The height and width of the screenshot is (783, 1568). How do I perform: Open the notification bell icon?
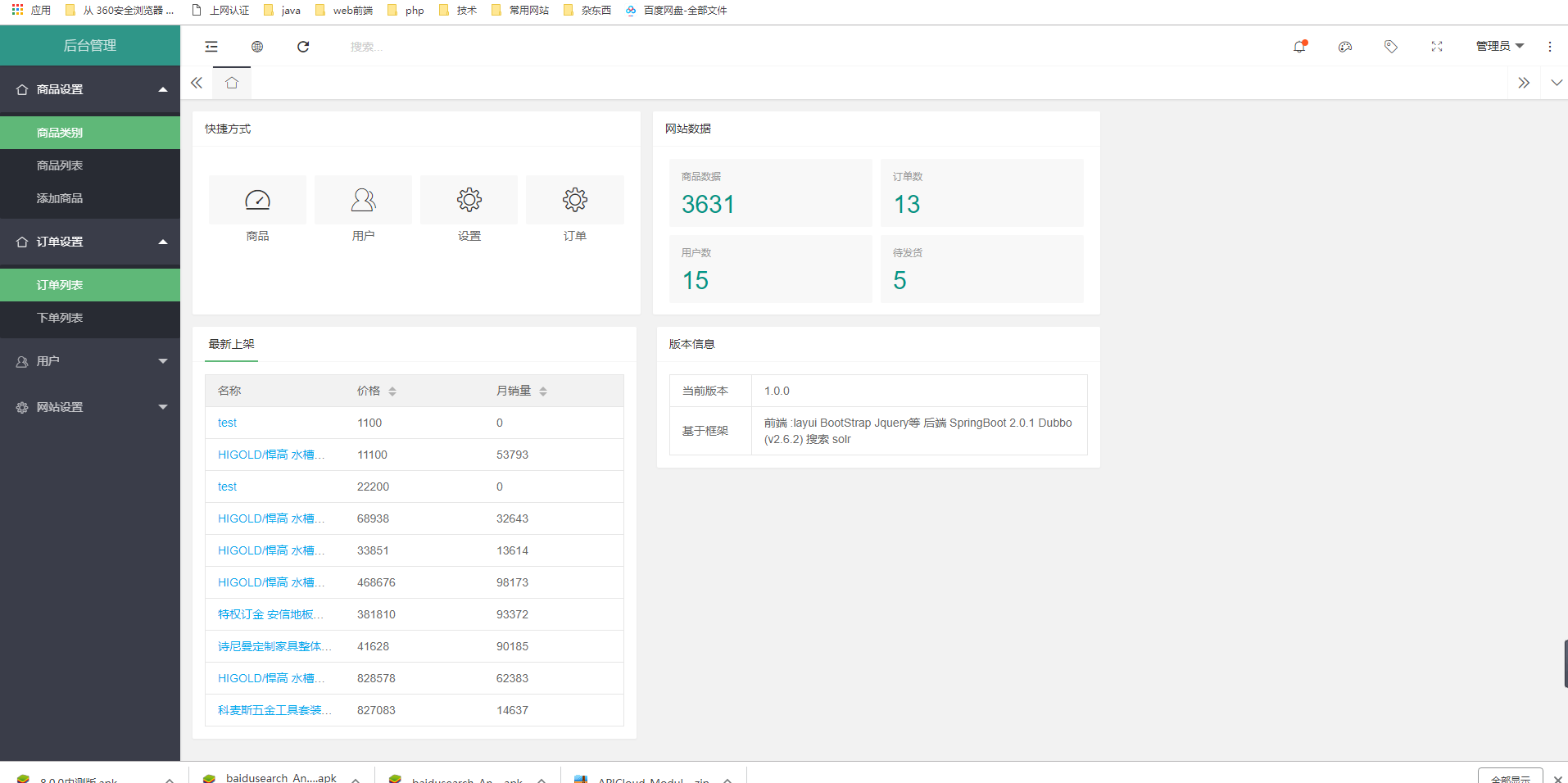coord(1299,47)
